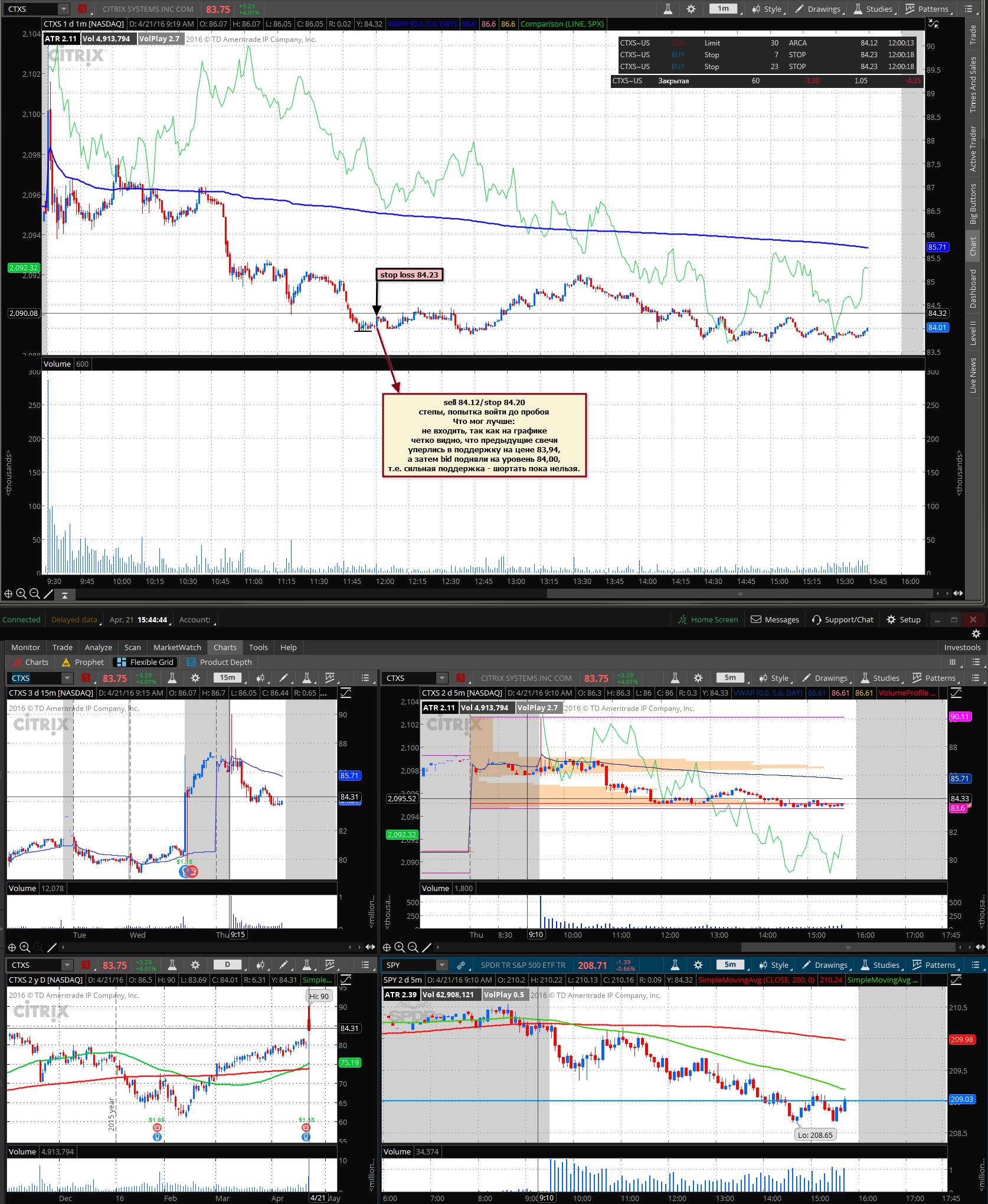This screenshot has height=1204, width=988.
Task: Zoom out on the main 1-minute chart
Action: pos(34,593)
